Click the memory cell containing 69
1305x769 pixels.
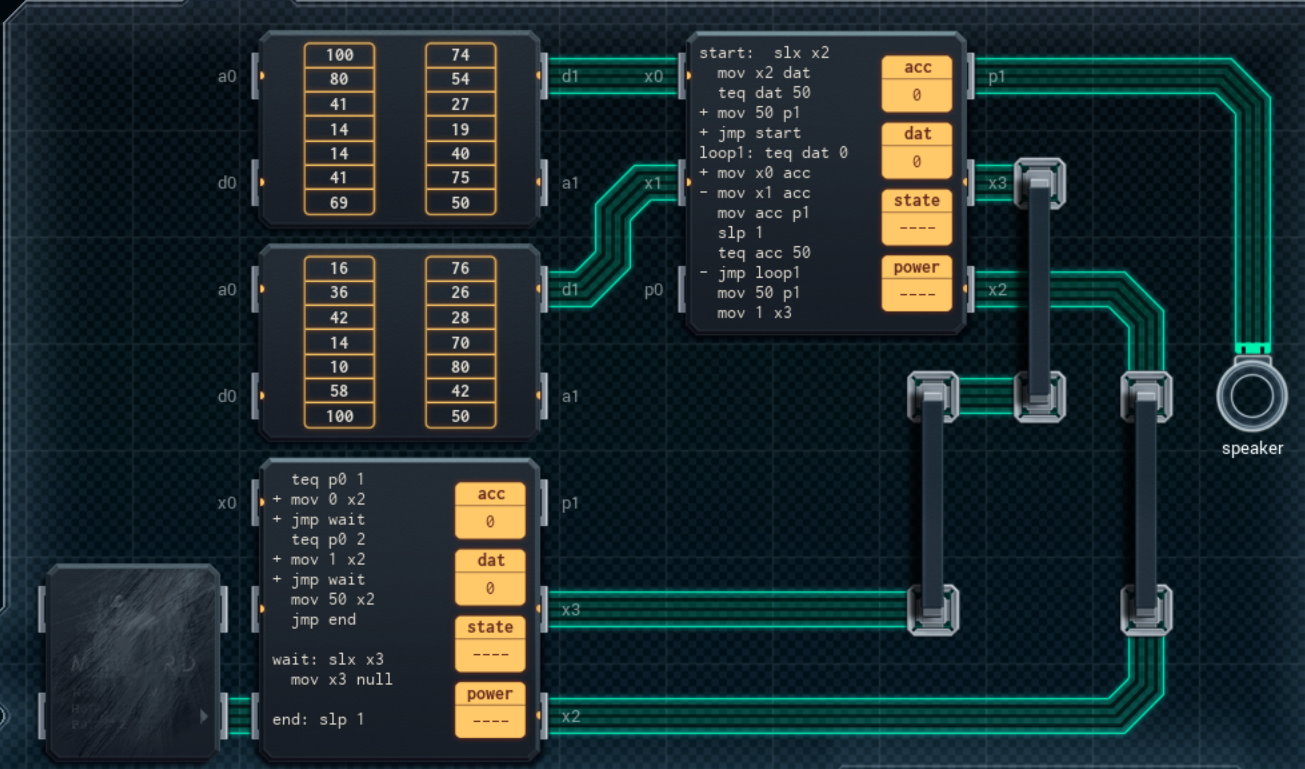coord(339,203)
